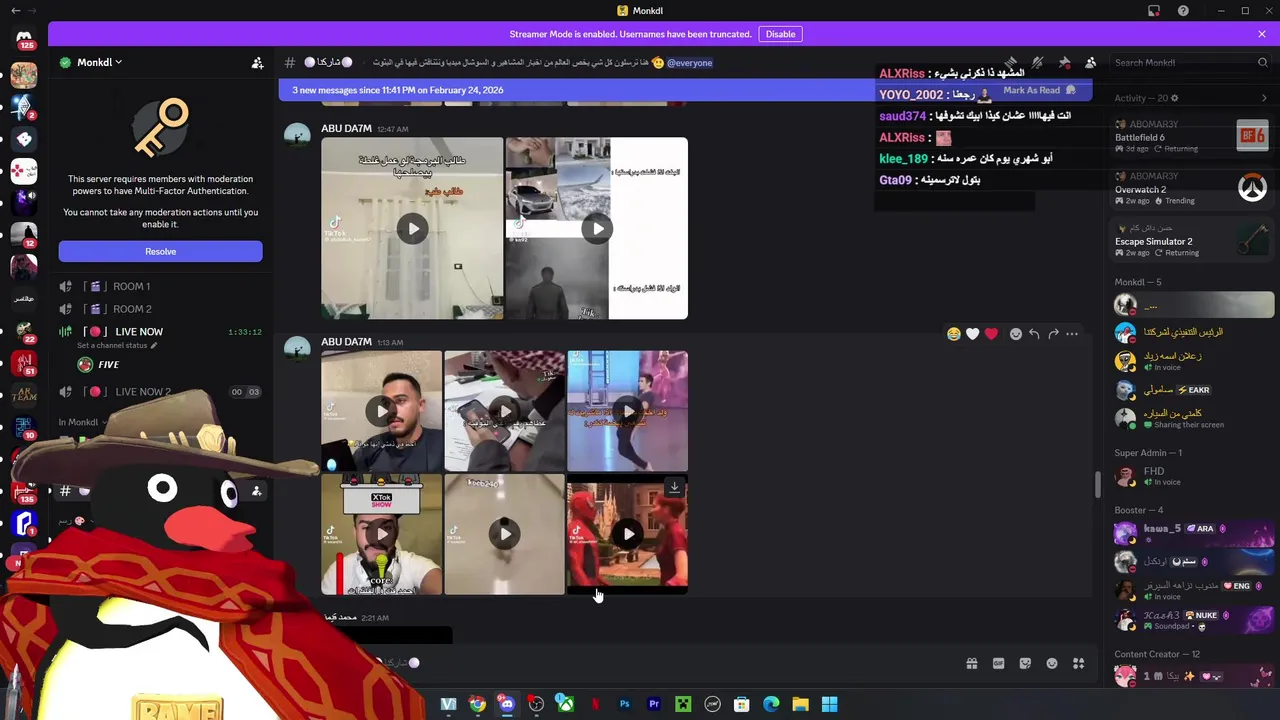The image size is (1280, 720).
Task: Play the white room TikTok video
Action: (x=413, y=229)
